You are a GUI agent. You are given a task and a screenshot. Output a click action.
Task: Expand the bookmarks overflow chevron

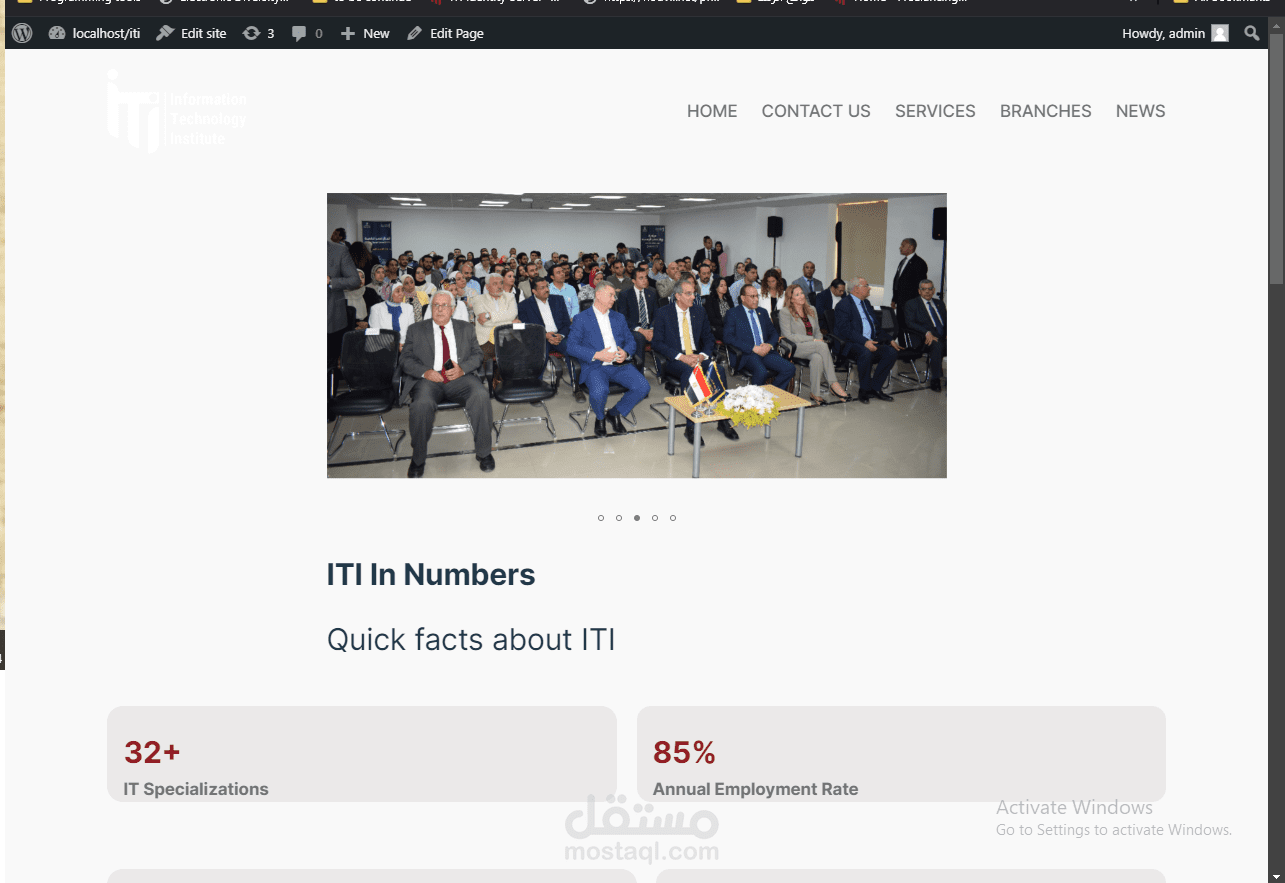coord(1134,2)
